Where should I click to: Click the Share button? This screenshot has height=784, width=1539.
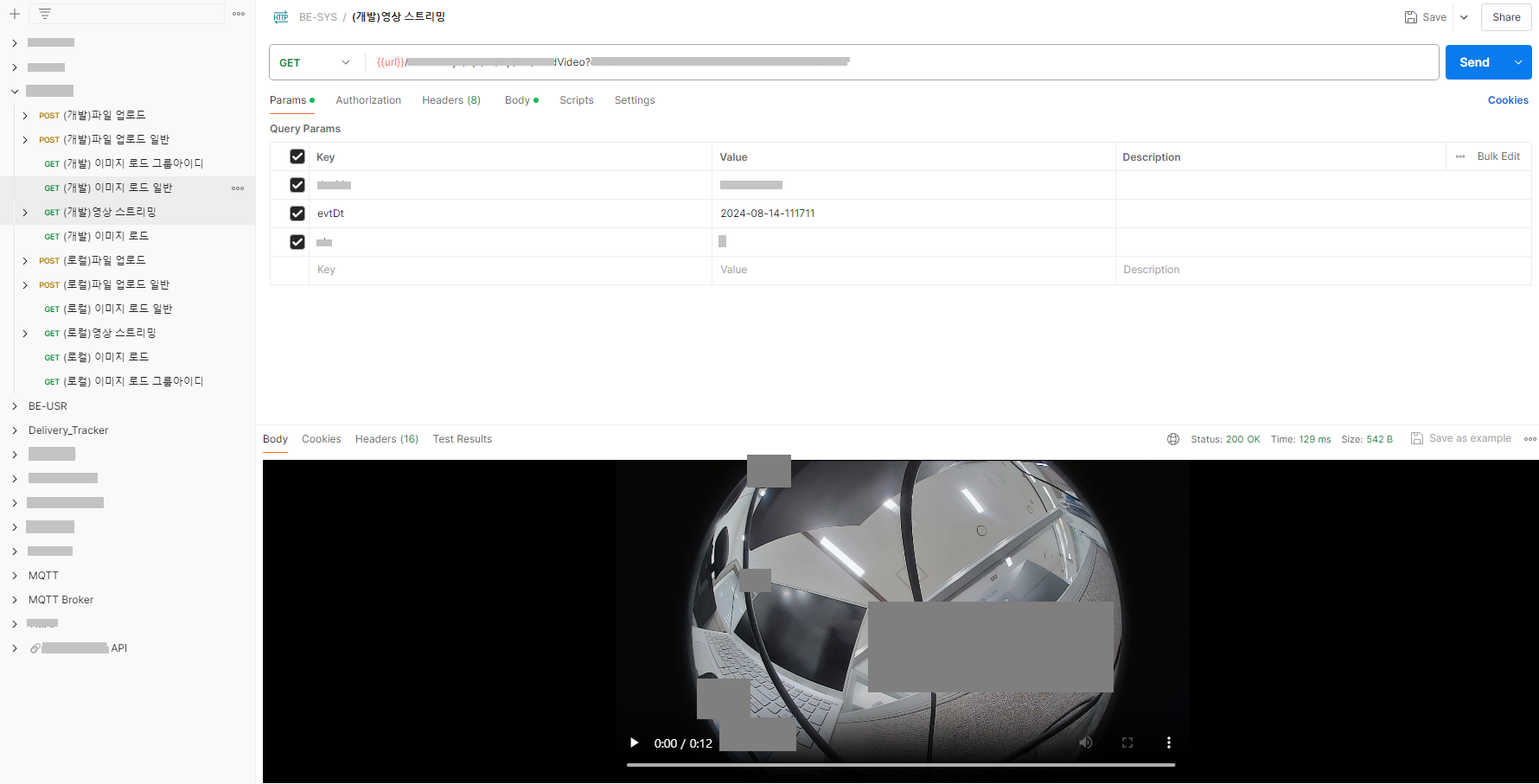tap(1506, 17)
